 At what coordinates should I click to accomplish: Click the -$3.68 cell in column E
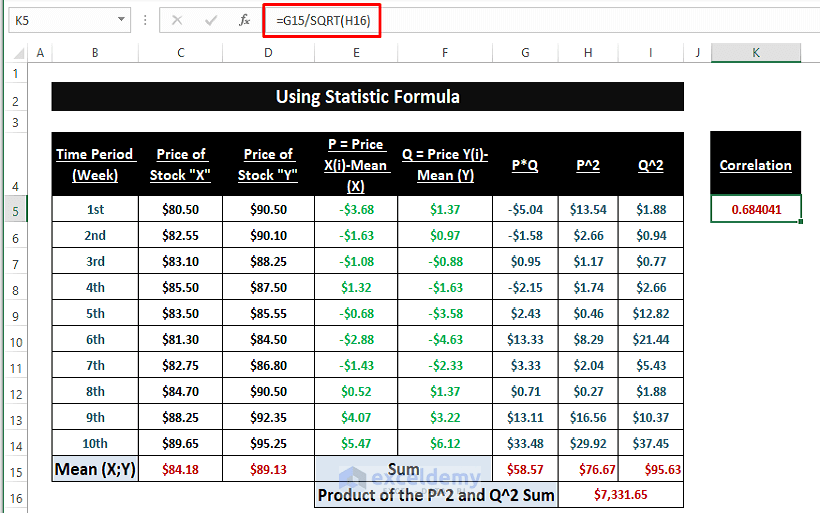click(356, 209)
